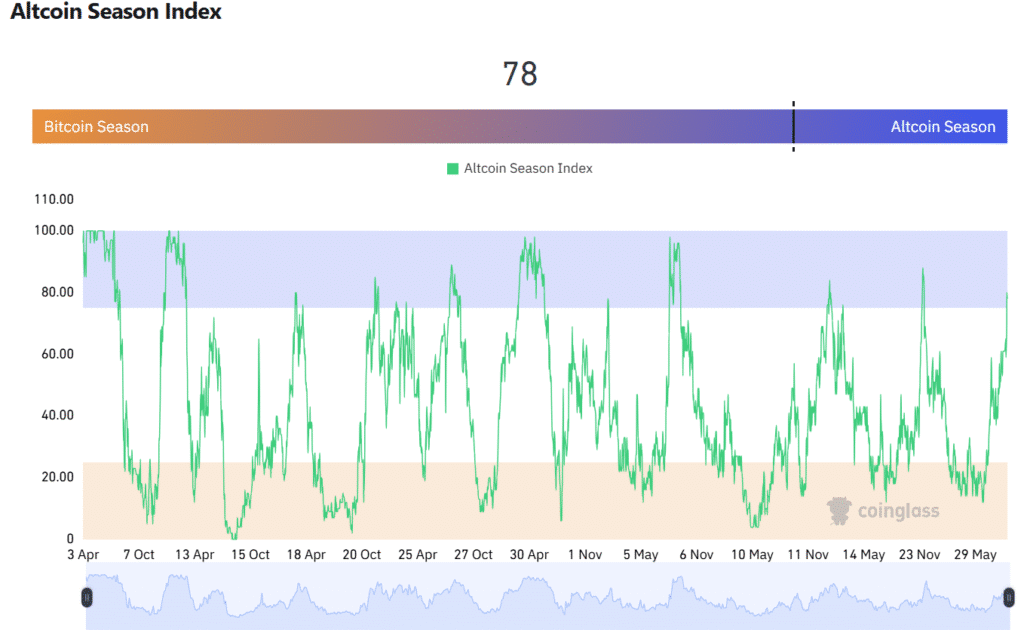Select the 30 Apr x-axis label

point(529,555)
